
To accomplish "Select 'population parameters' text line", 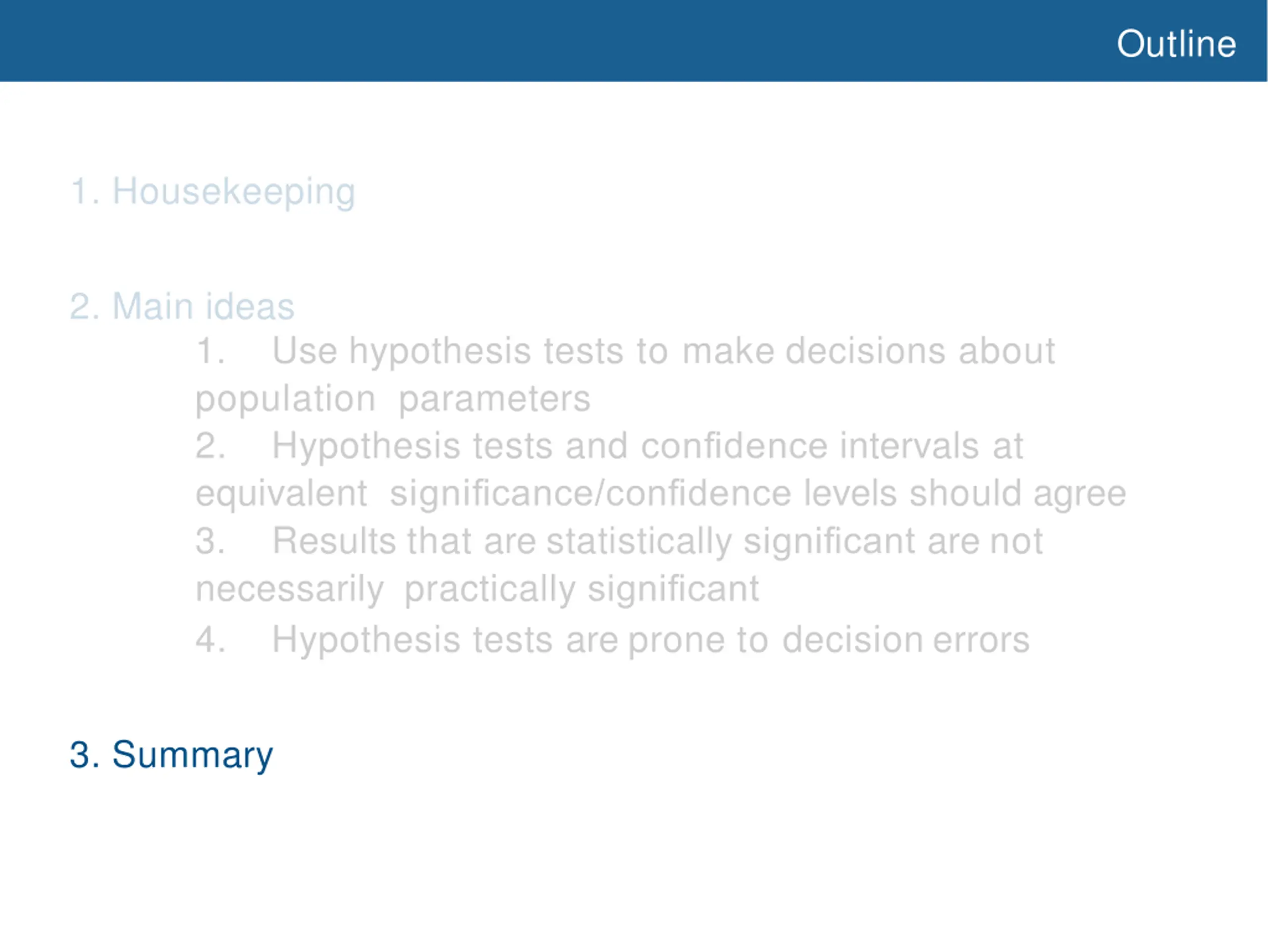I will (x=393, y=399).
